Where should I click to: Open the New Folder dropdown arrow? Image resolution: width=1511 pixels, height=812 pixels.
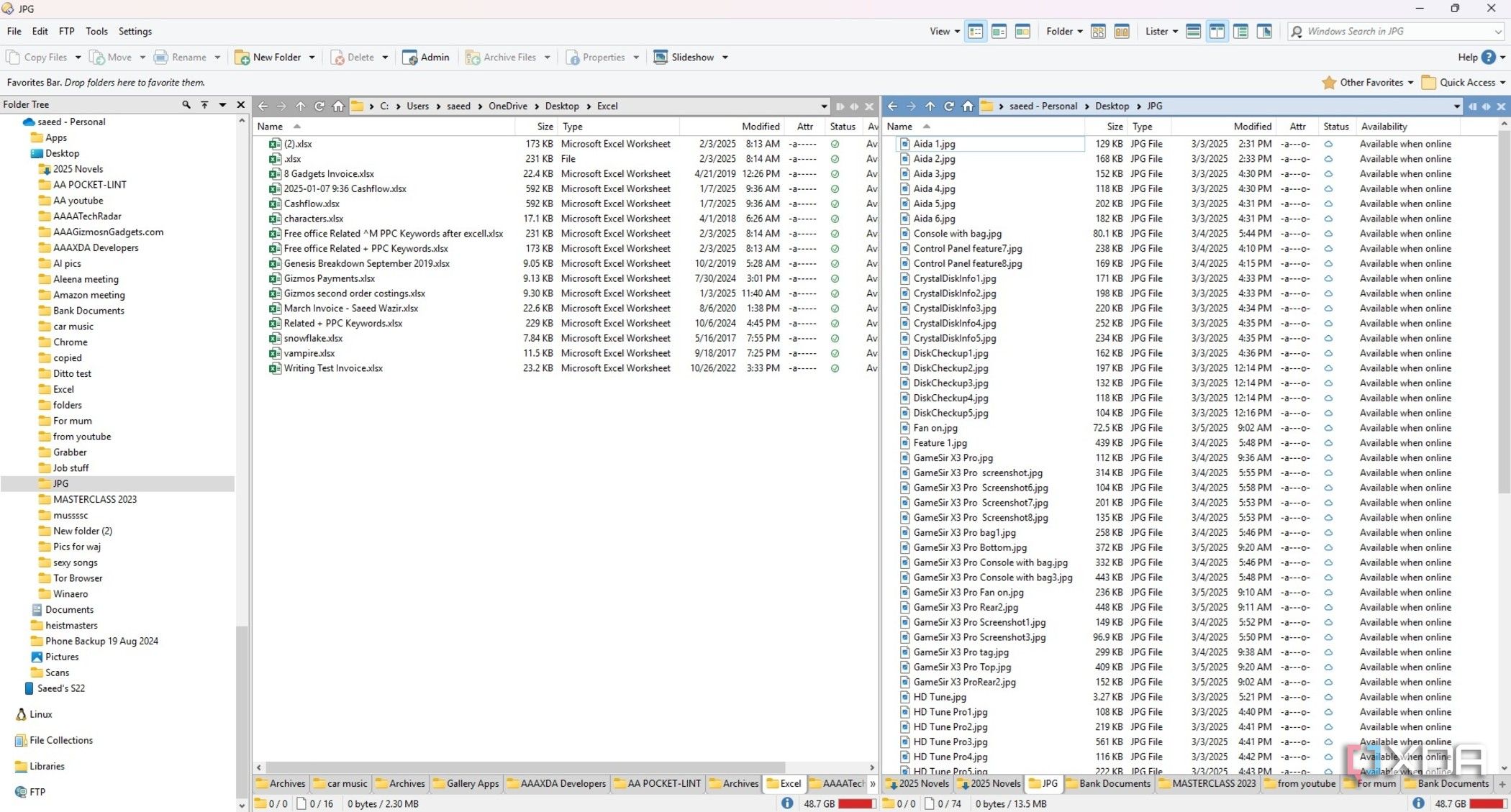[312, 58]
